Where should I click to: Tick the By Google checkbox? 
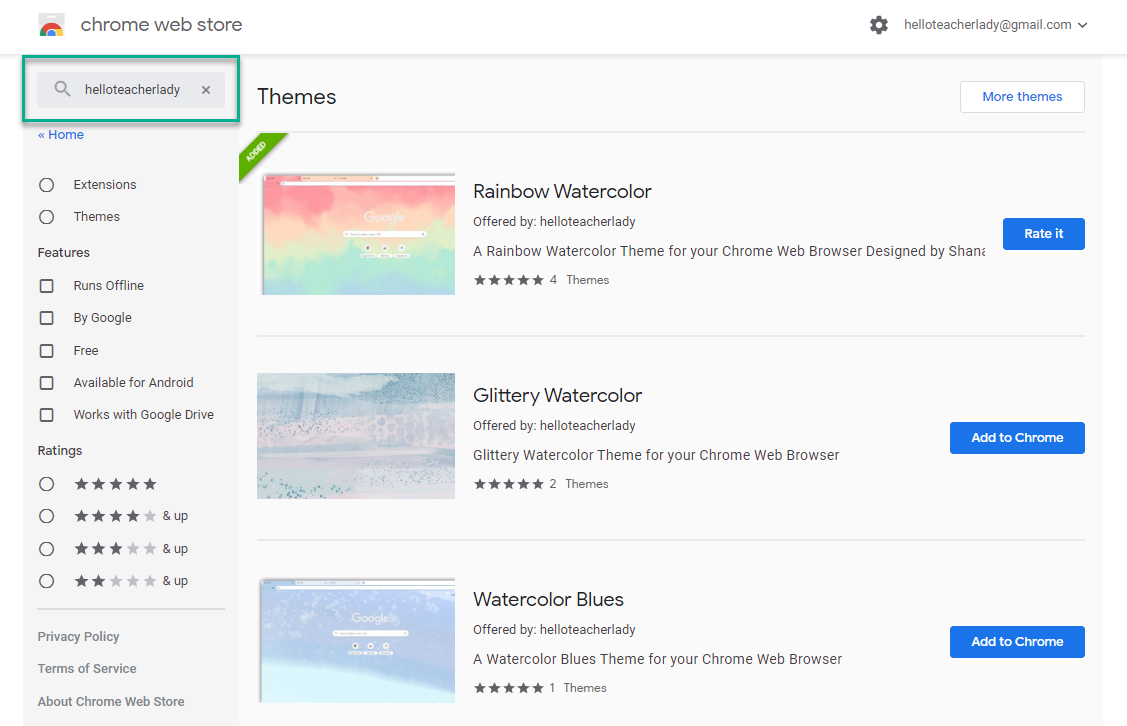[47, 318]
